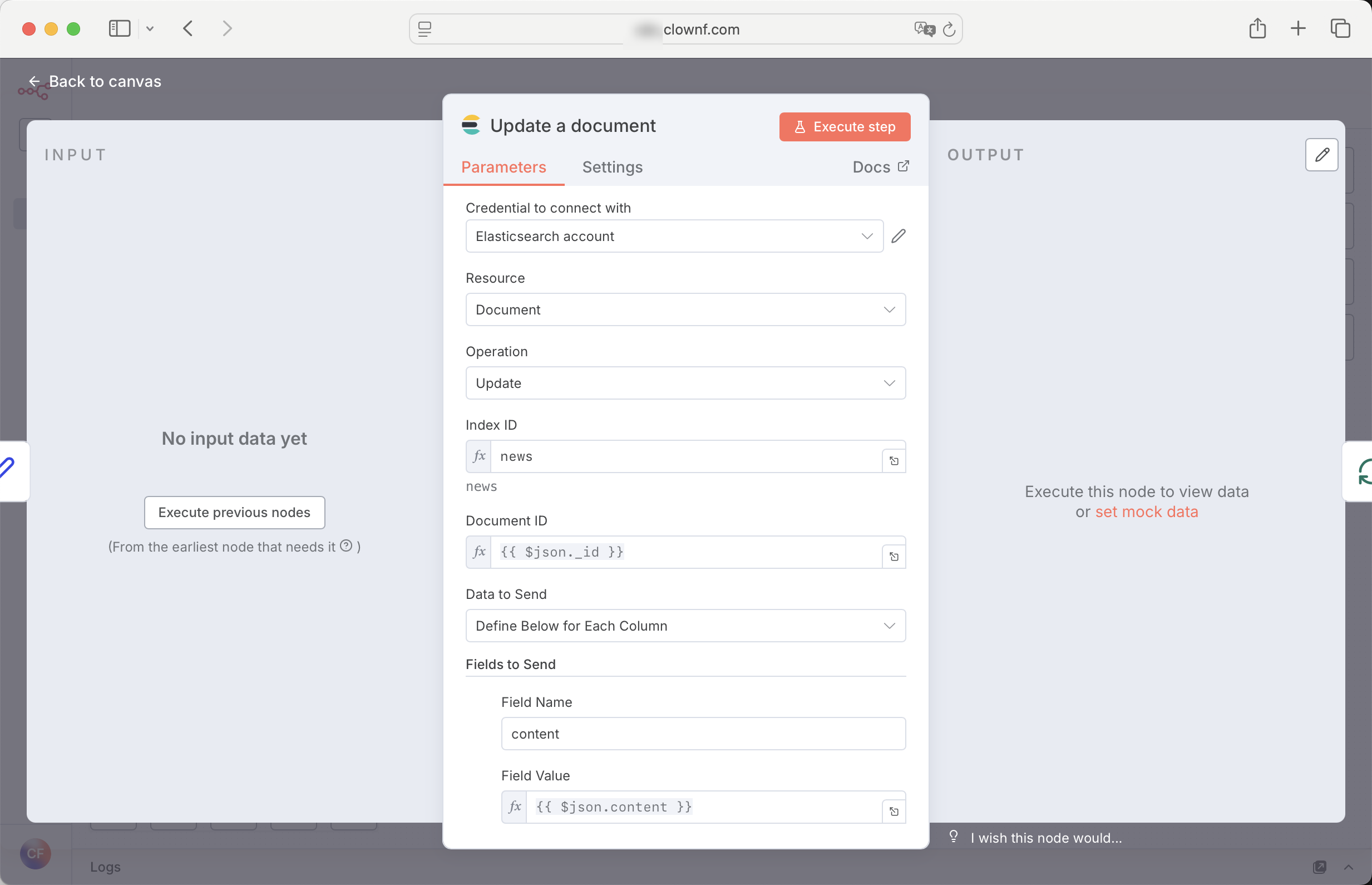Click the Safari sidebar toggle icon

click(120, 29)
